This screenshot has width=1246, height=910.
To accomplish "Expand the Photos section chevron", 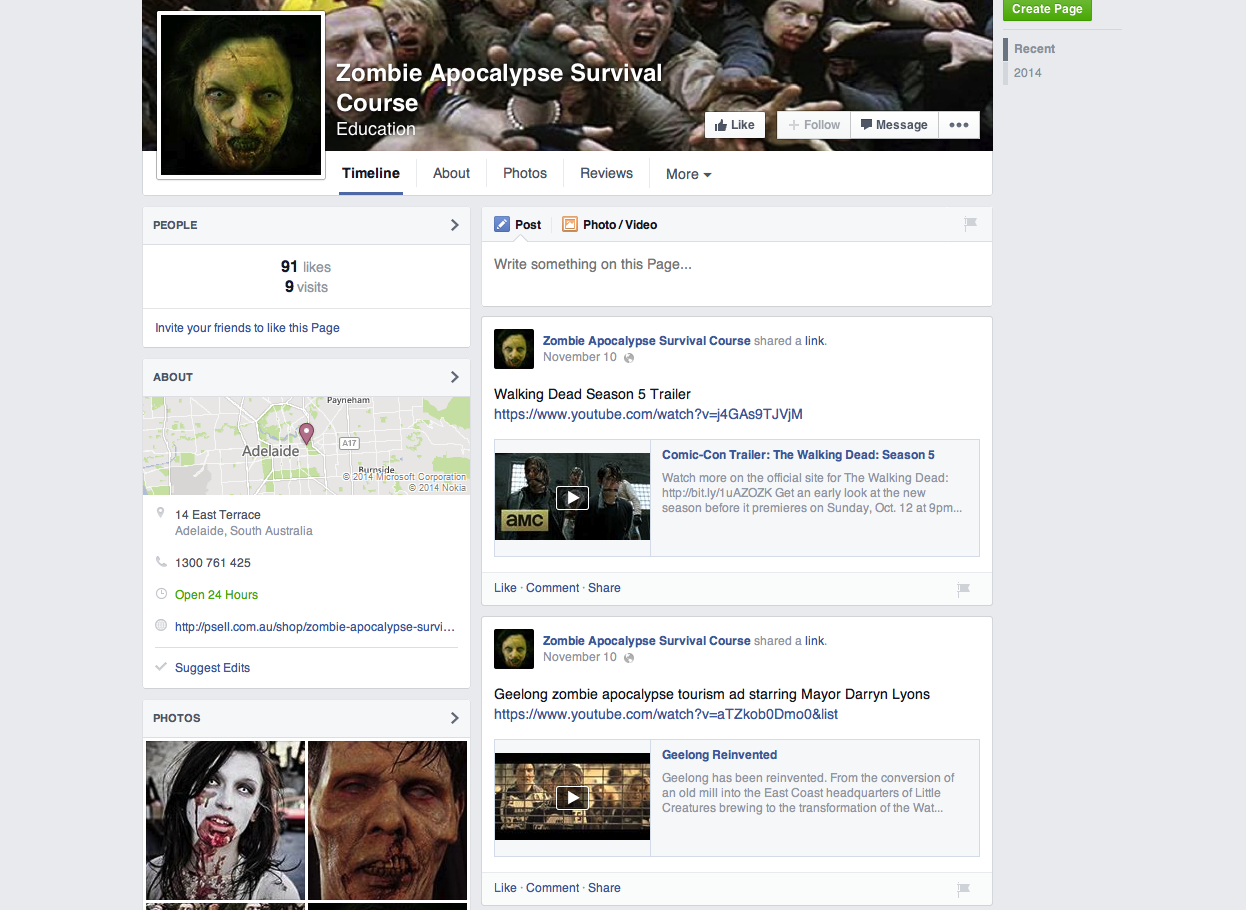I will 454,718.
